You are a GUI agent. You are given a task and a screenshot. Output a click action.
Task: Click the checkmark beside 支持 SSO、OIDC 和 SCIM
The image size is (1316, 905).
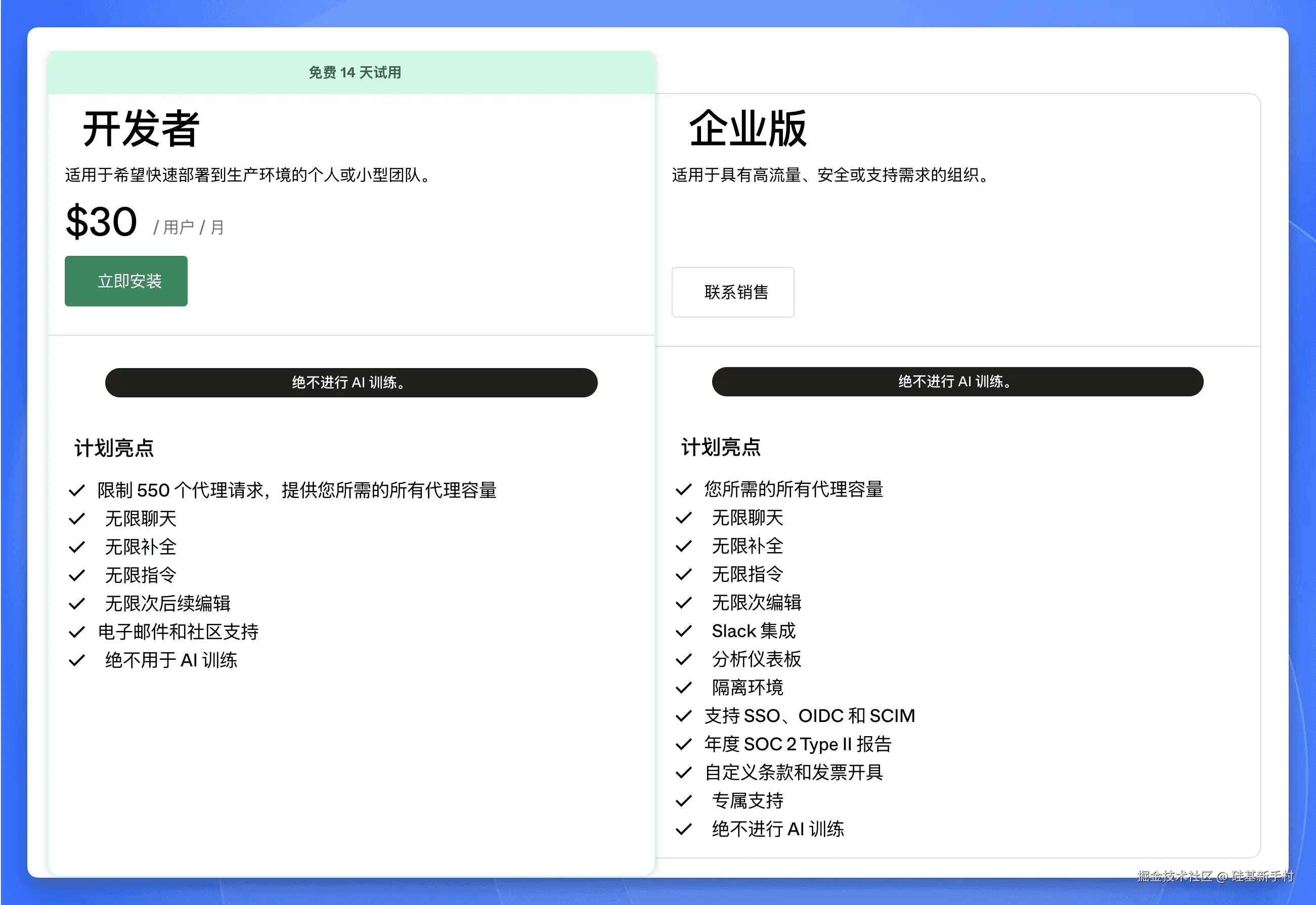click(683, 715)
